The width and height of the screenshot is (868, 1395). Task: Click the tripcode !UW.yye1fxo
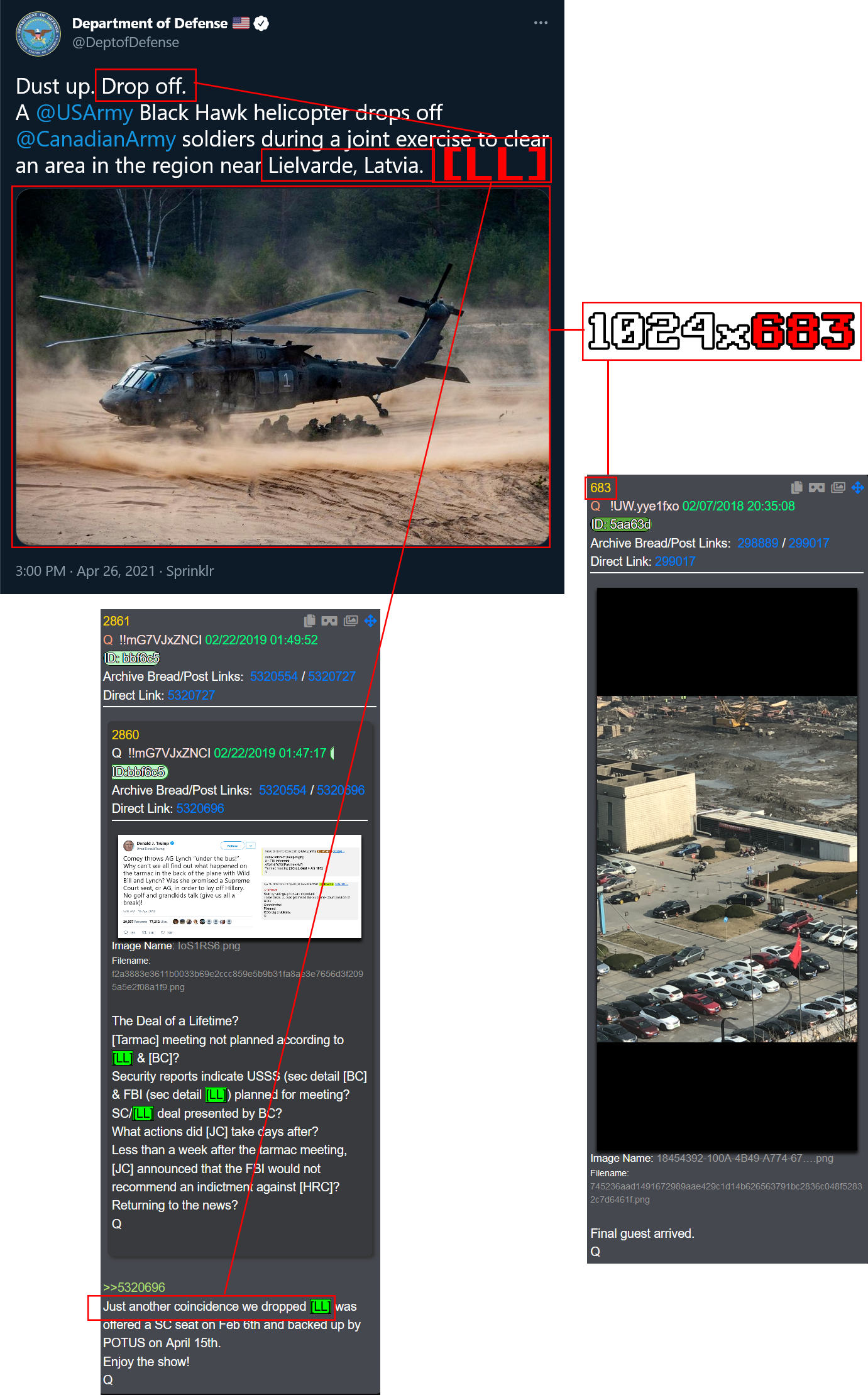click(x=644, y=506)
